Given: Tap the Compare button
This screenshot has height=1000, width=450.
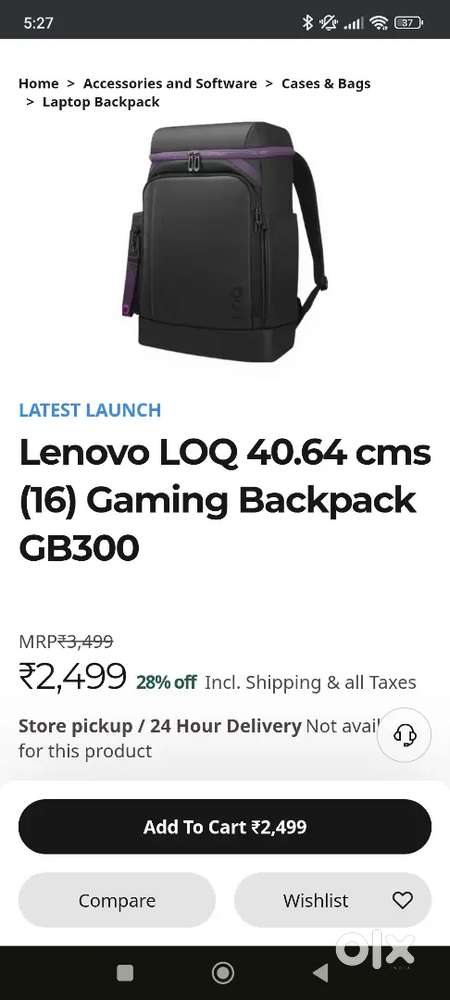Looking at the screenshot, I should [x=117, y=900].
